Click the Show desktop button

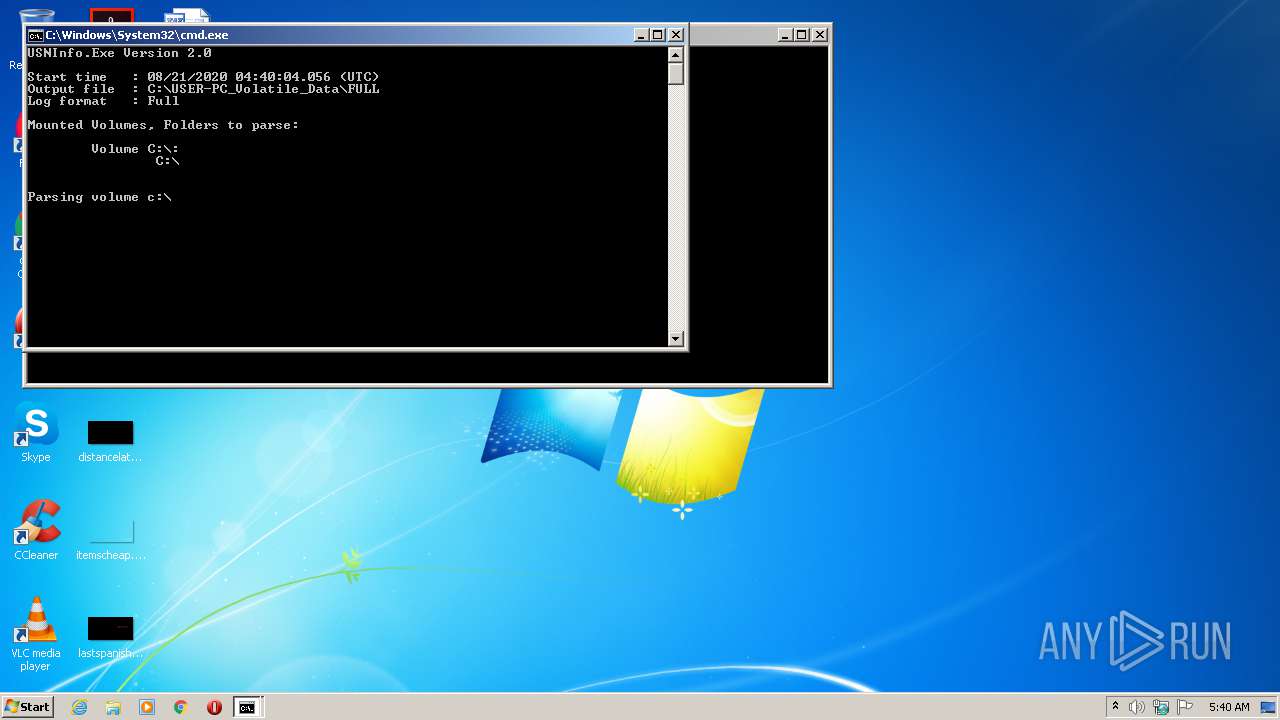pos(1269,707)
